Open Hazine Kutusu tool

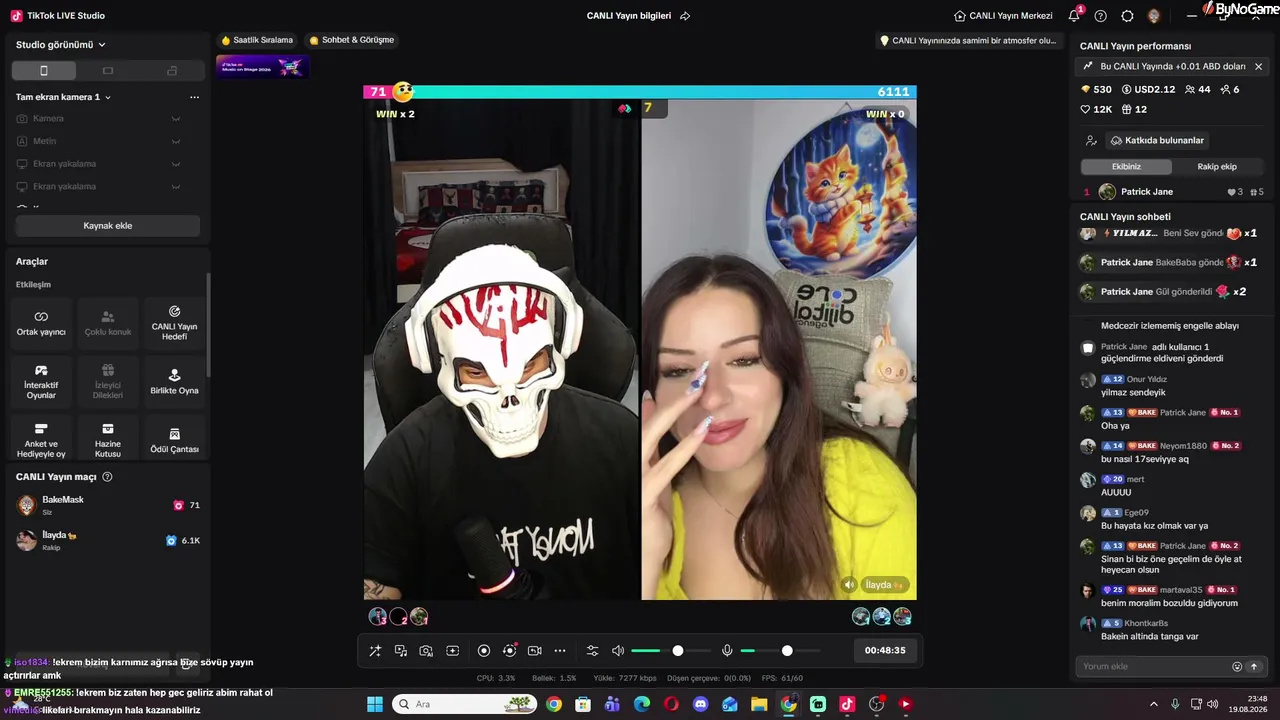108,438
